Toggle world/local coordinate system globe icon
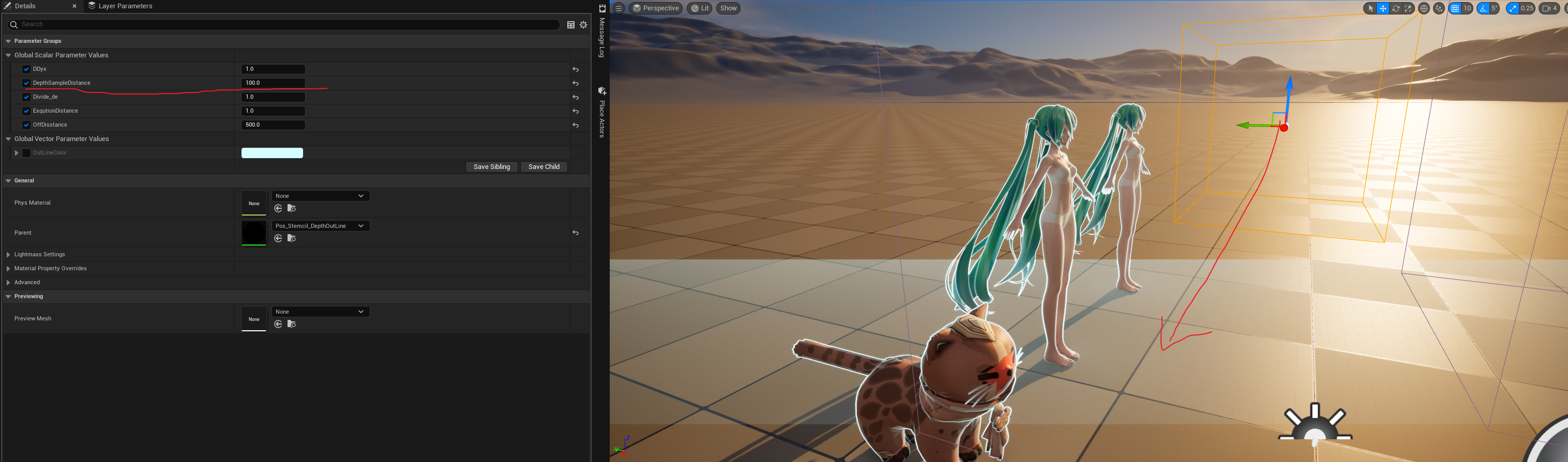This screenshot has height=462, width=1568. click(x=1424, y=8)
